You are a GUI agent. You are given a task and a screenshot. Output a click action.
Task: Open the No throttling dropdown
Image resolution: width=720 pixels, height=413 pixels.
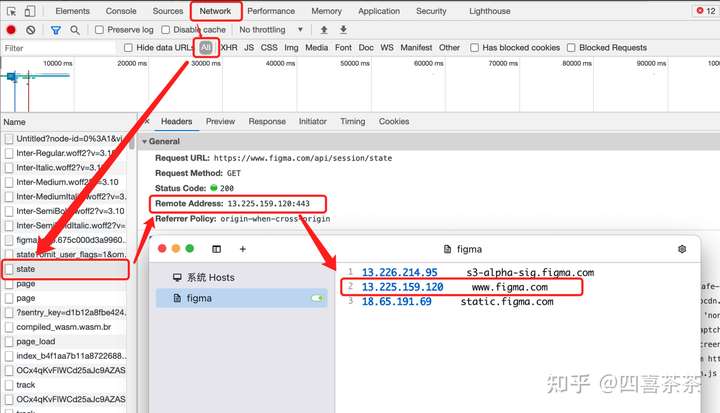(x=271, y=30)
